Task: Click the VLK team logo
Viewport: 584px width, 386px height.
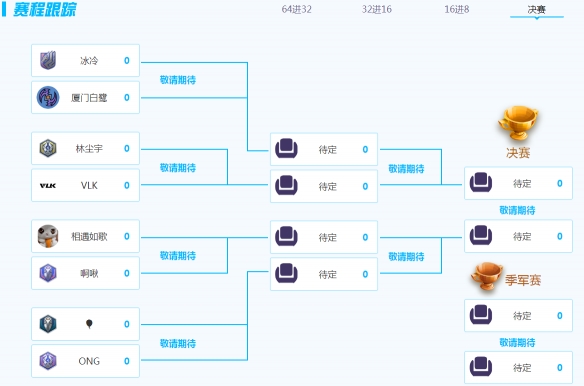Action: click(48, 186)
